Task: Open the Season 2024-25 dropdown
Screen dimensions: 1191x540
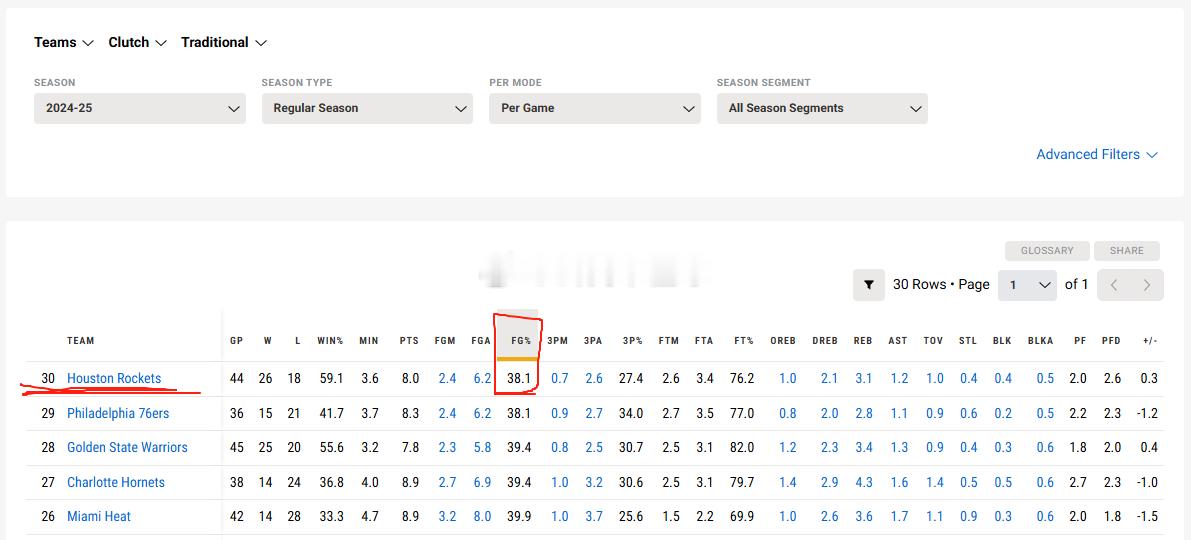Action: (140, 109)
